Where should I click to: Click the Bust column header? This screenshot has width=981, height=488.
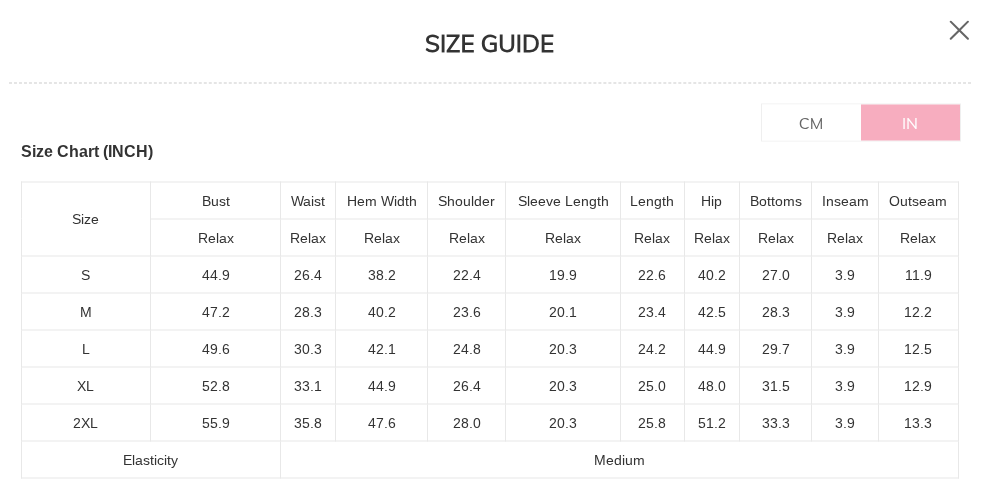pos(216,201)
